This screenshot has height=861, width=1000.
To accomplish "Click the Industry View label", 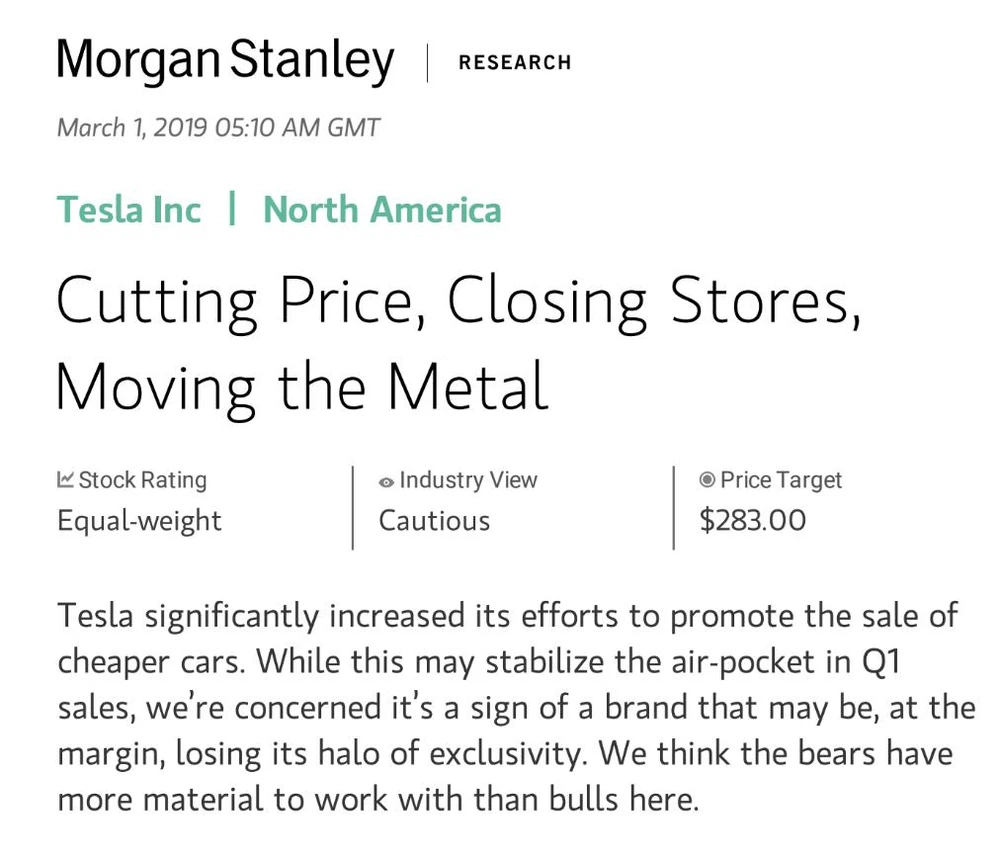I will coord(468,480).
